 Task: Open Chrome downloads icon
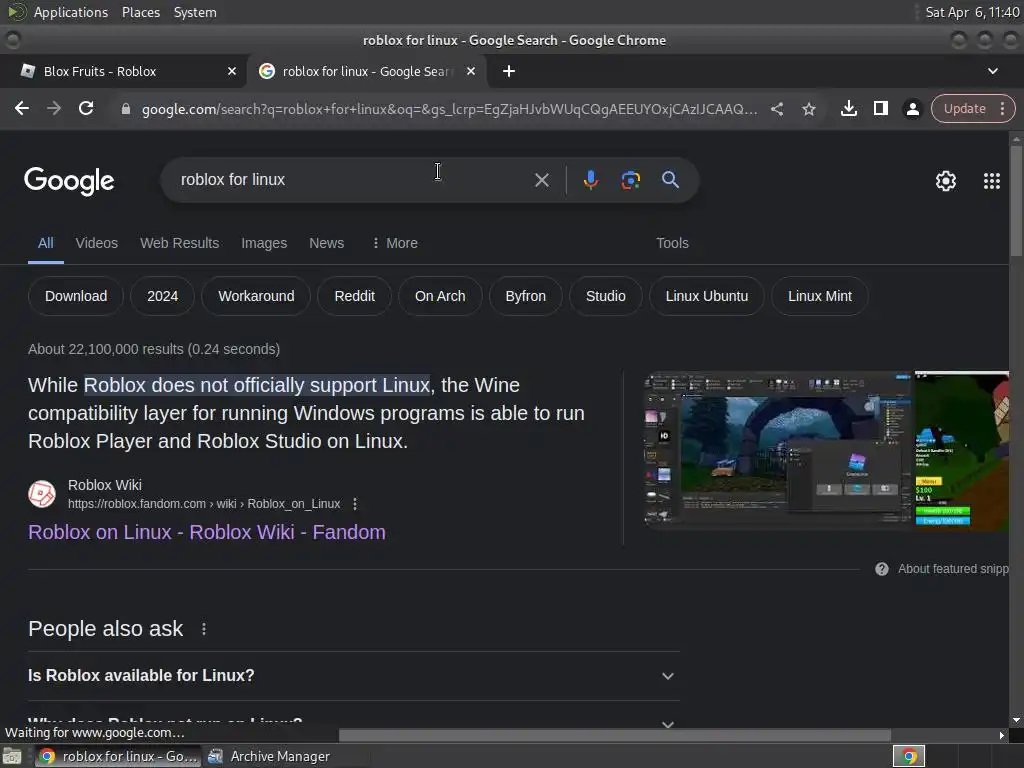click(x=848, y=108)
